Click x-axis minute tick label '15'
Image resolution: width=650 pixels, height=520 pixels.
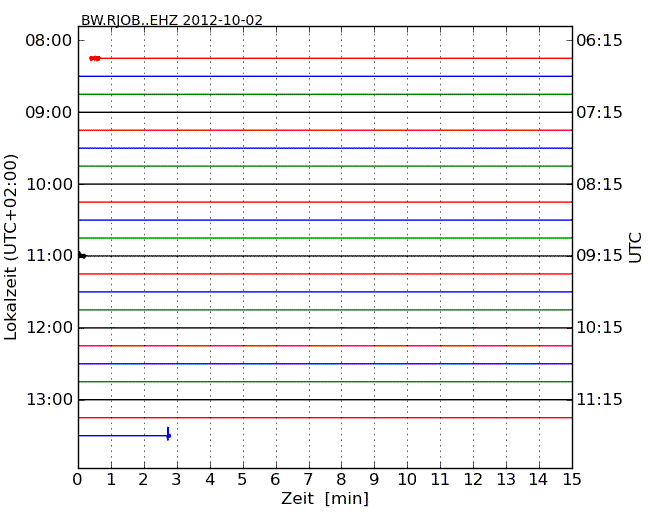coord(572,480)
